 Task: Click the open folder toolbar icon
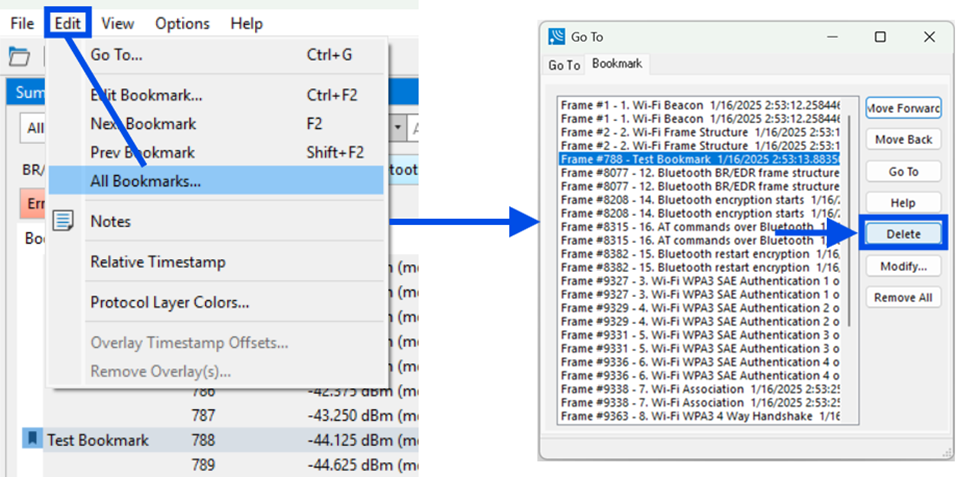(19, 57)
